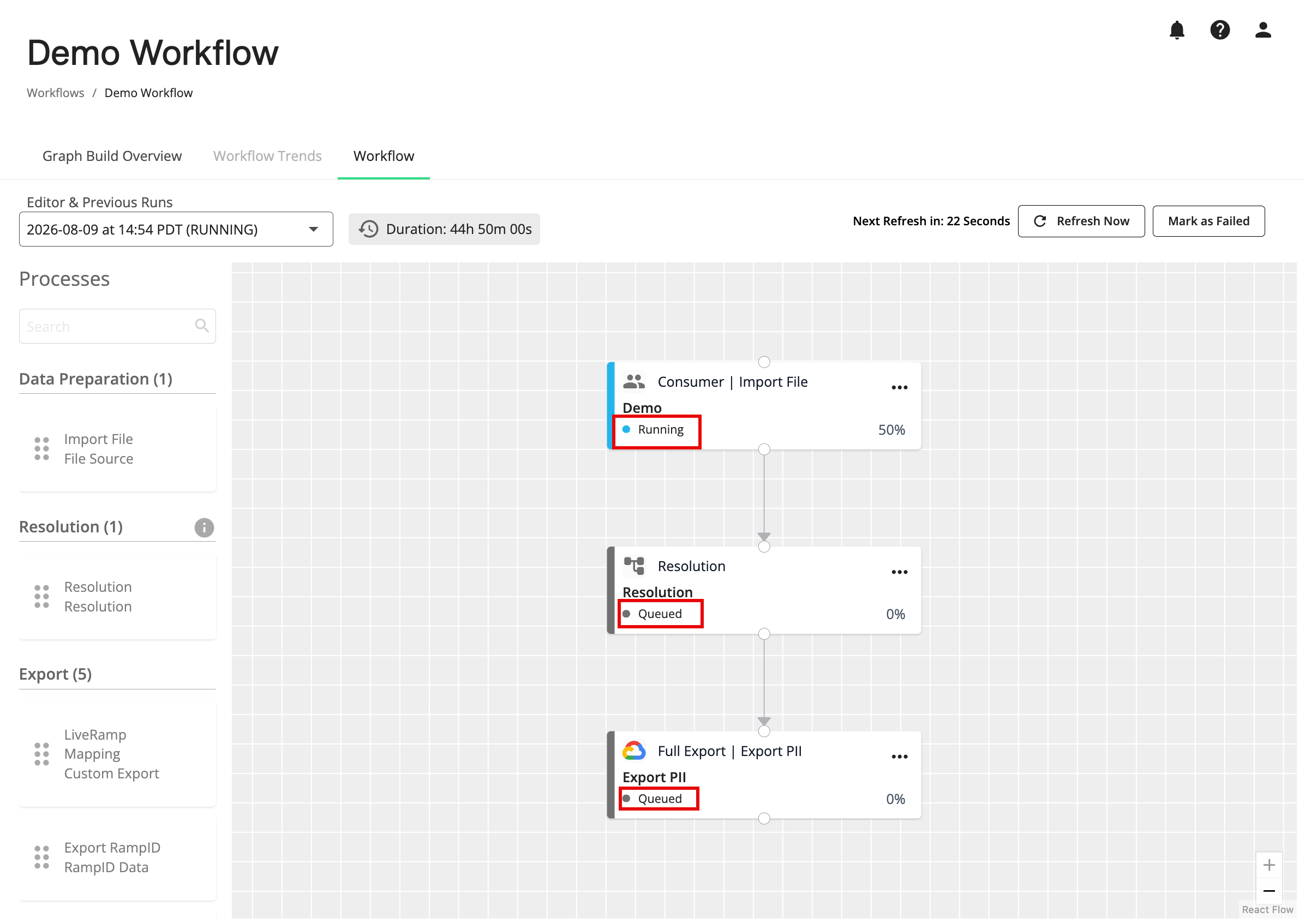Open the more options menu on Full Export node

pyautogui.click(x=899, y=757)
